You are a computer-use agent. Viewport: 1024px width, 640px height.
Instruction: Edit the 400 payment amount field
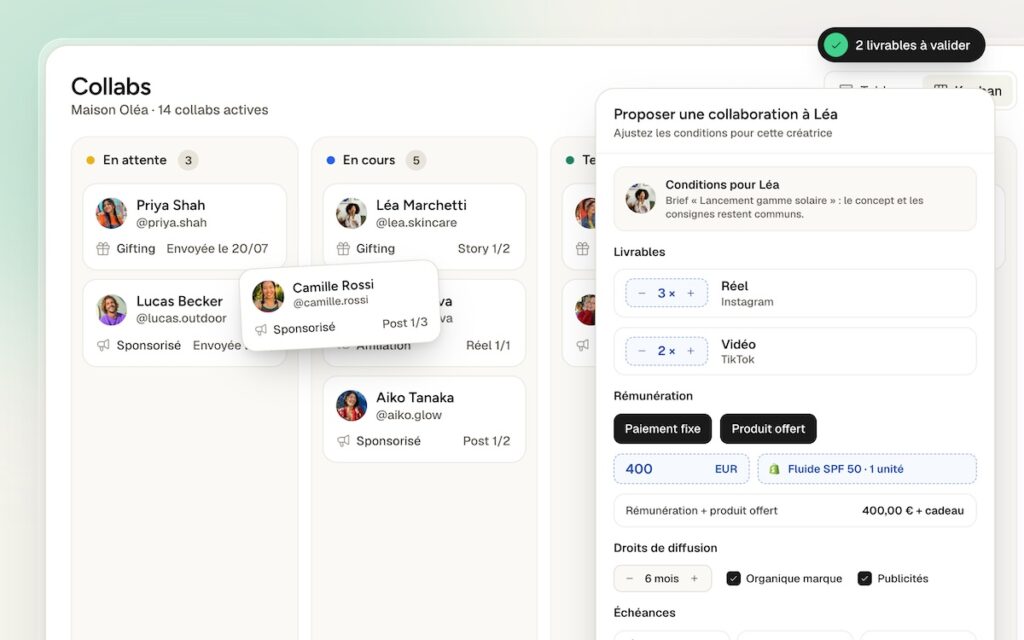click(x=681, y=469)
